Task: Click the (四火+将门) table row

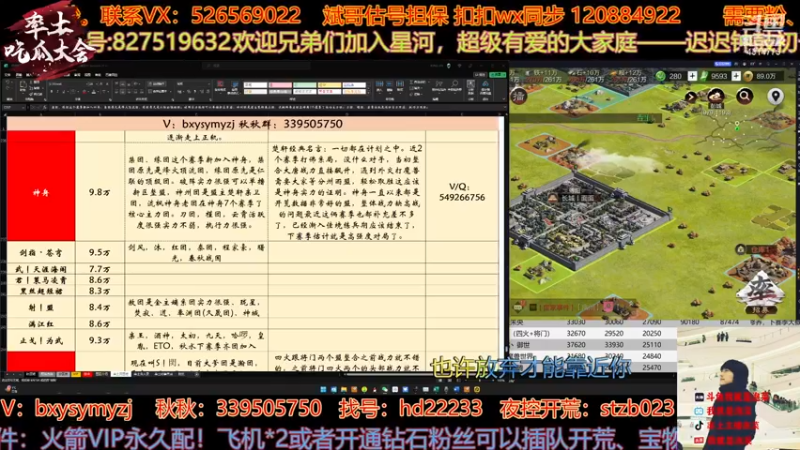Action: (593, 334)
